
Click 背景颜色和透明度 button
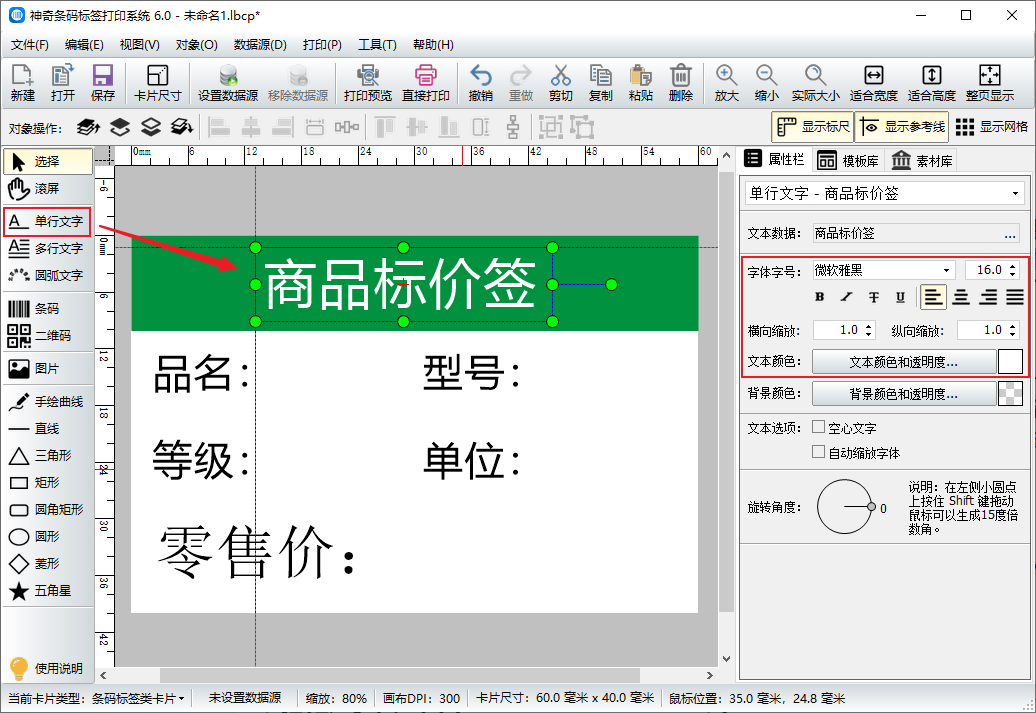903,394
